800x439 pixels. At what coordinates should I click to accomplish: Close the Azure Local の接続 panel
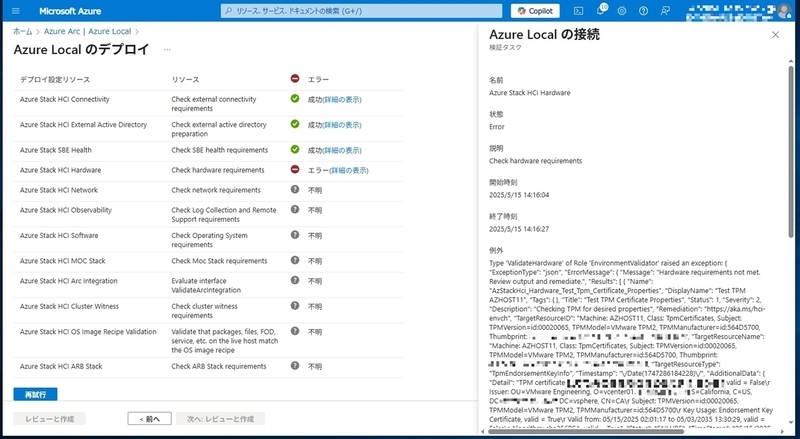[776, 35]
